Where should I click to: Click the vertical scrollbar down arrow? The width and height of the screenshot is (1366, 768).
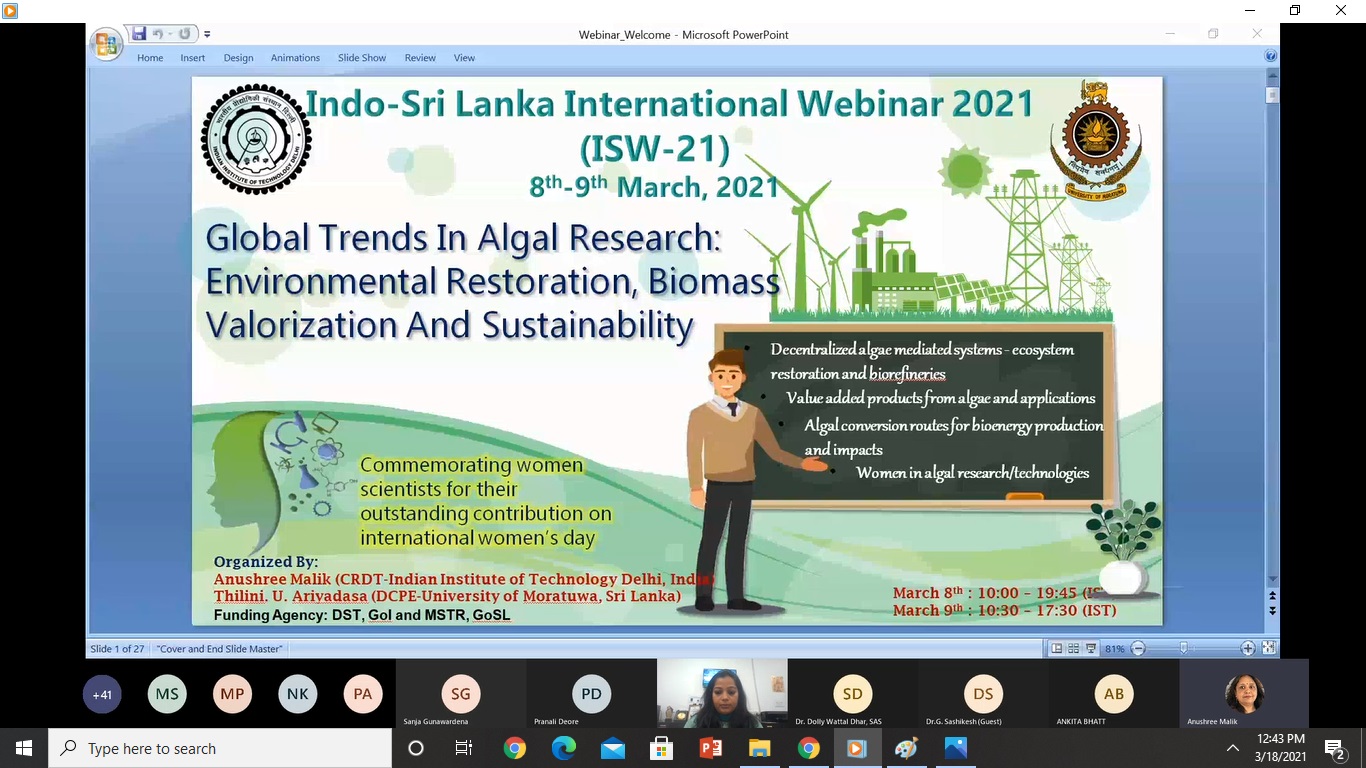[x=1273, y=580]
